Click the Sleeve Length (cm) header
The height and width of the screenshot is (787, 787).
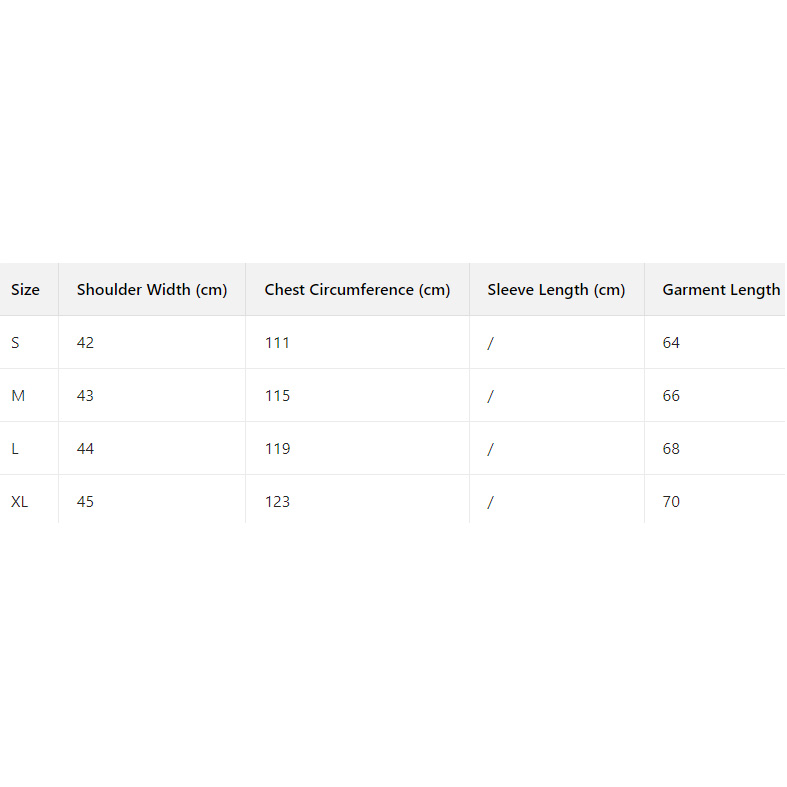pyautogui.click(x=556, y=290)
